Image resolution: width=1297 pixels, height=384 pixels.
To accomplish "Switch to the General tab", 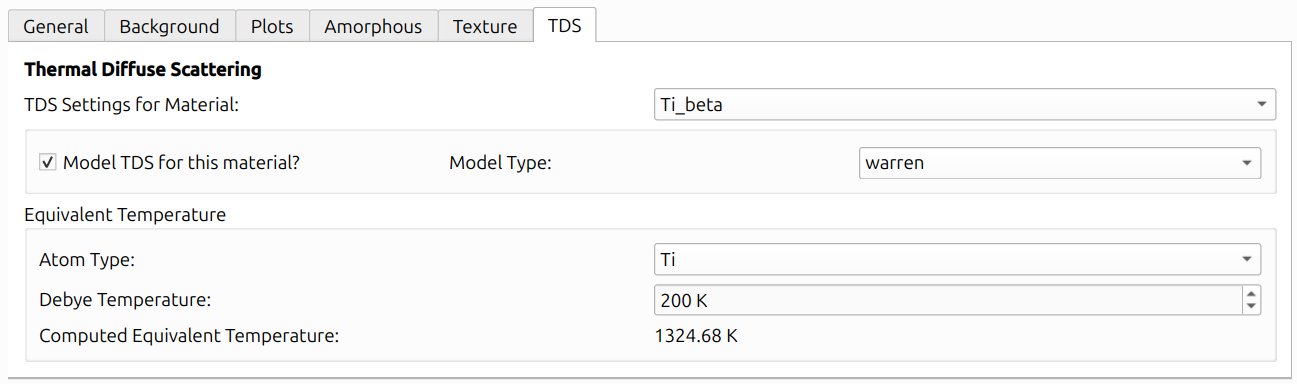I will coord(56,27).
